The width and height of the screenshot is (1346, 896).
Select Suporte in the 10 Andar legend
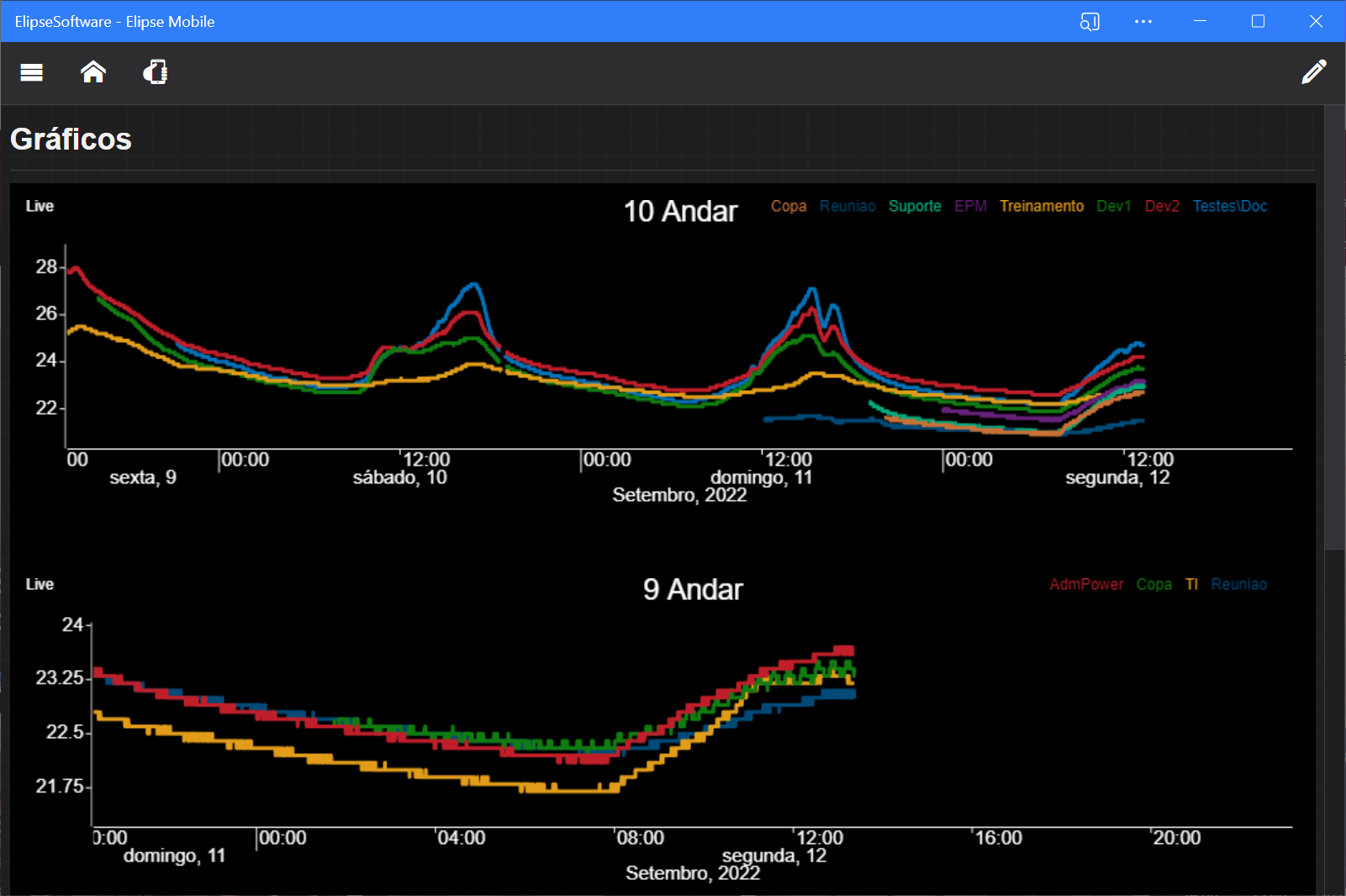(x=915, y=206)
